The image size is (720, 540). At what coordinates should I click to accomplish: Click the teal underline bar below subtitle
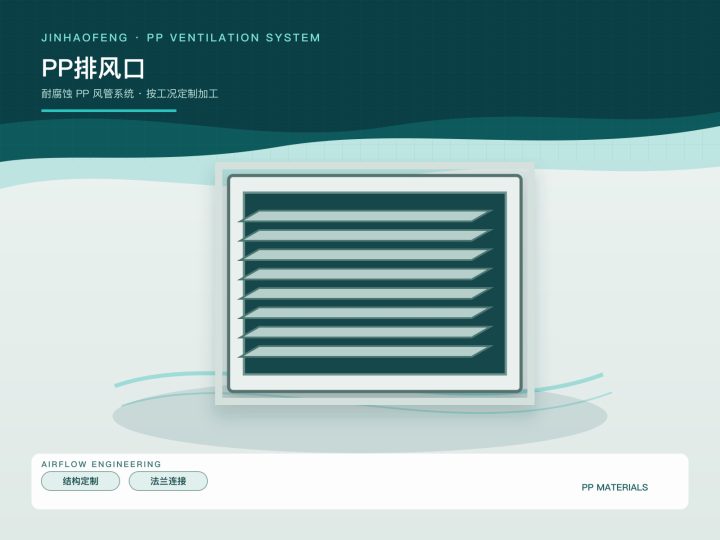click(x=109, y=110)
